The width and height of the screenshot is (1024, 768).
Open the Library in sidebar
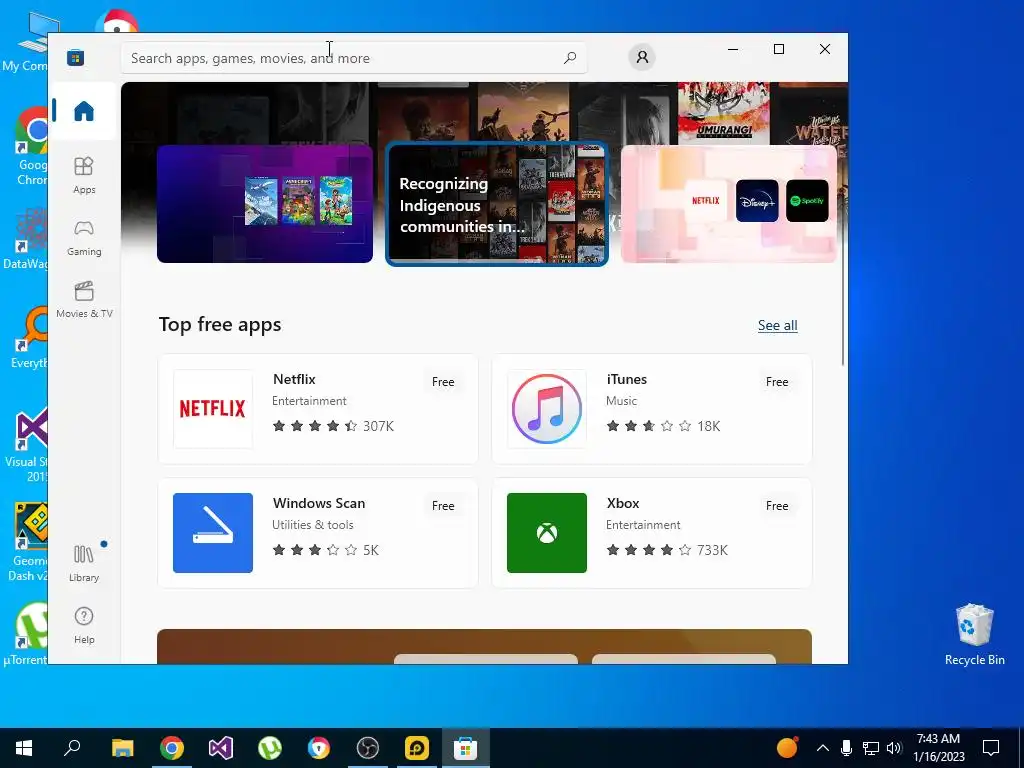tap(84, 563)
